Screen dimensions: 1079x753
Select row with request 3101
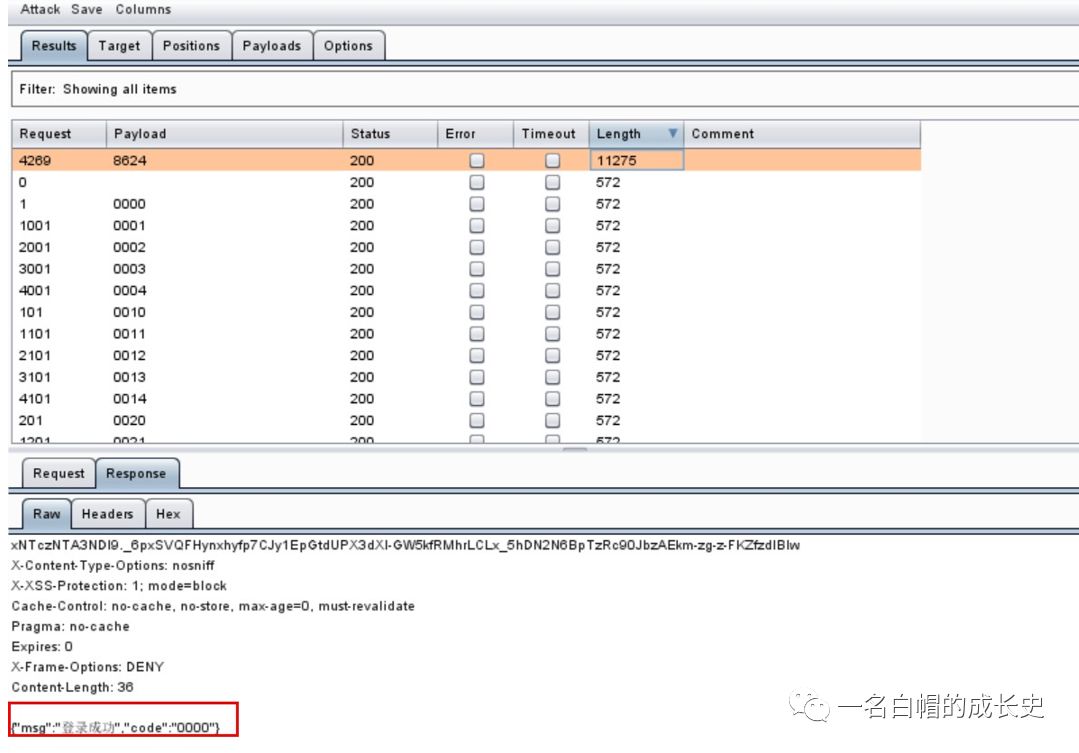tap(466, 377)
